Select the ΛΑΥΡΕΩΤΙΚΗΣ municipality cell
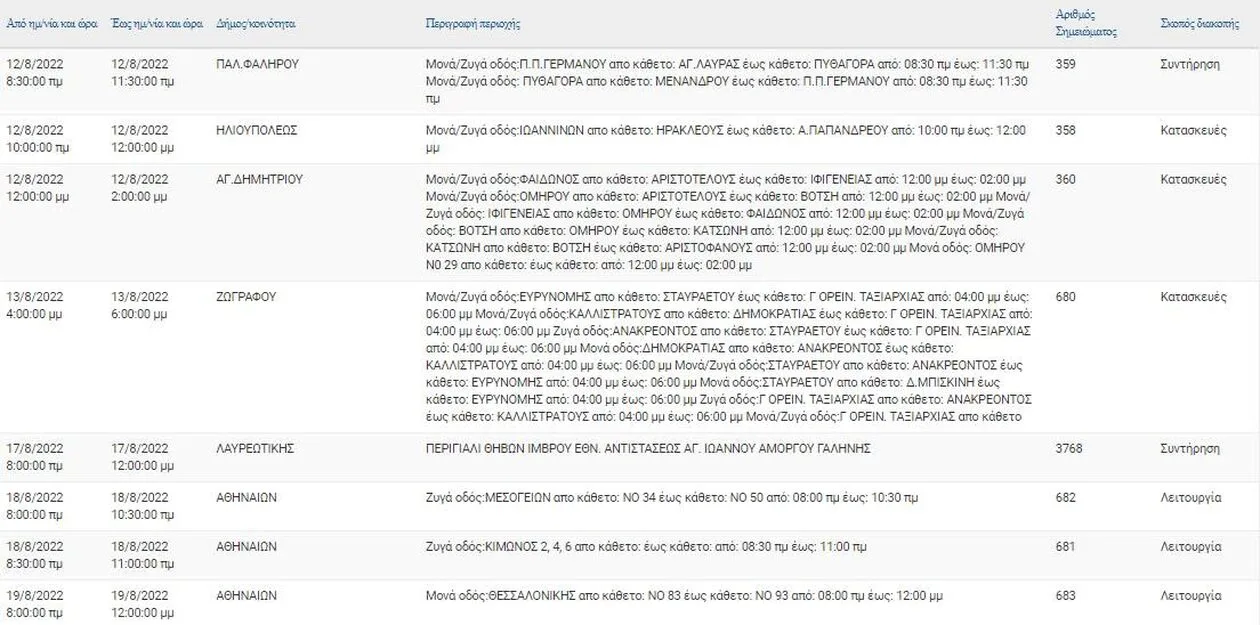 255,449
